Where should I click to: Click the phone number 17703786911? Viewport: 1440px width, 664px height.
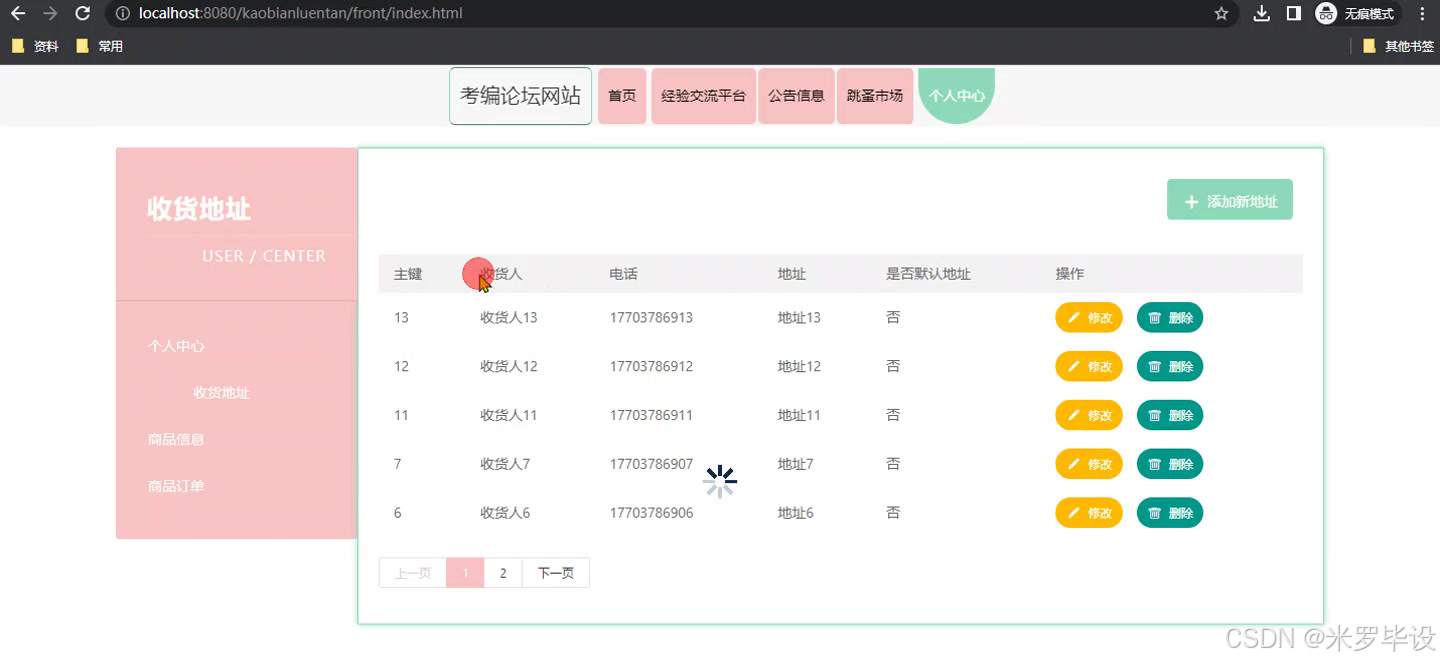pyautogui.click(x=651, y=415)
